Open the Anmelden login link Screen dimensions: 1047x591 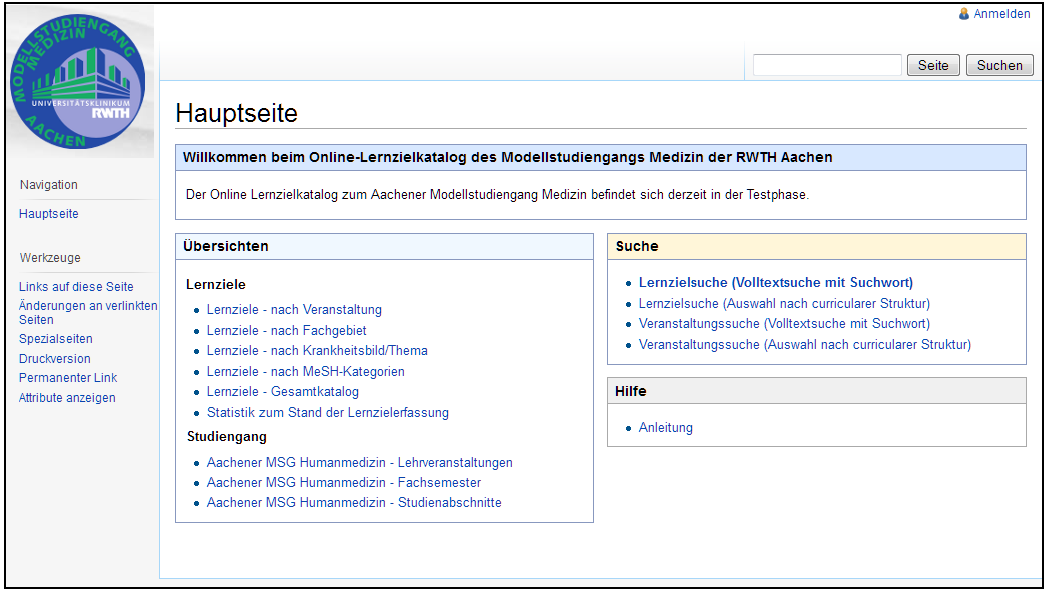1001,14
